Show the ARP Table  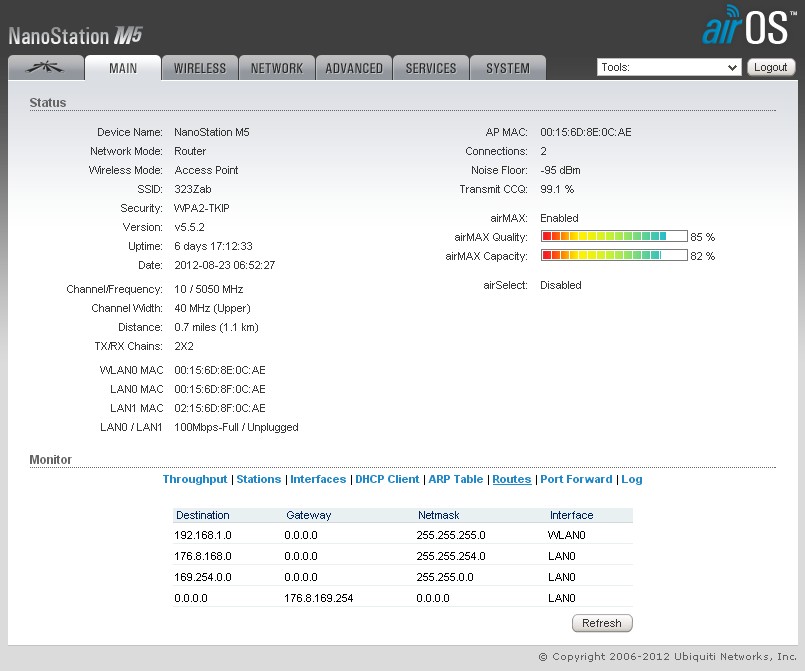[456, 479]
